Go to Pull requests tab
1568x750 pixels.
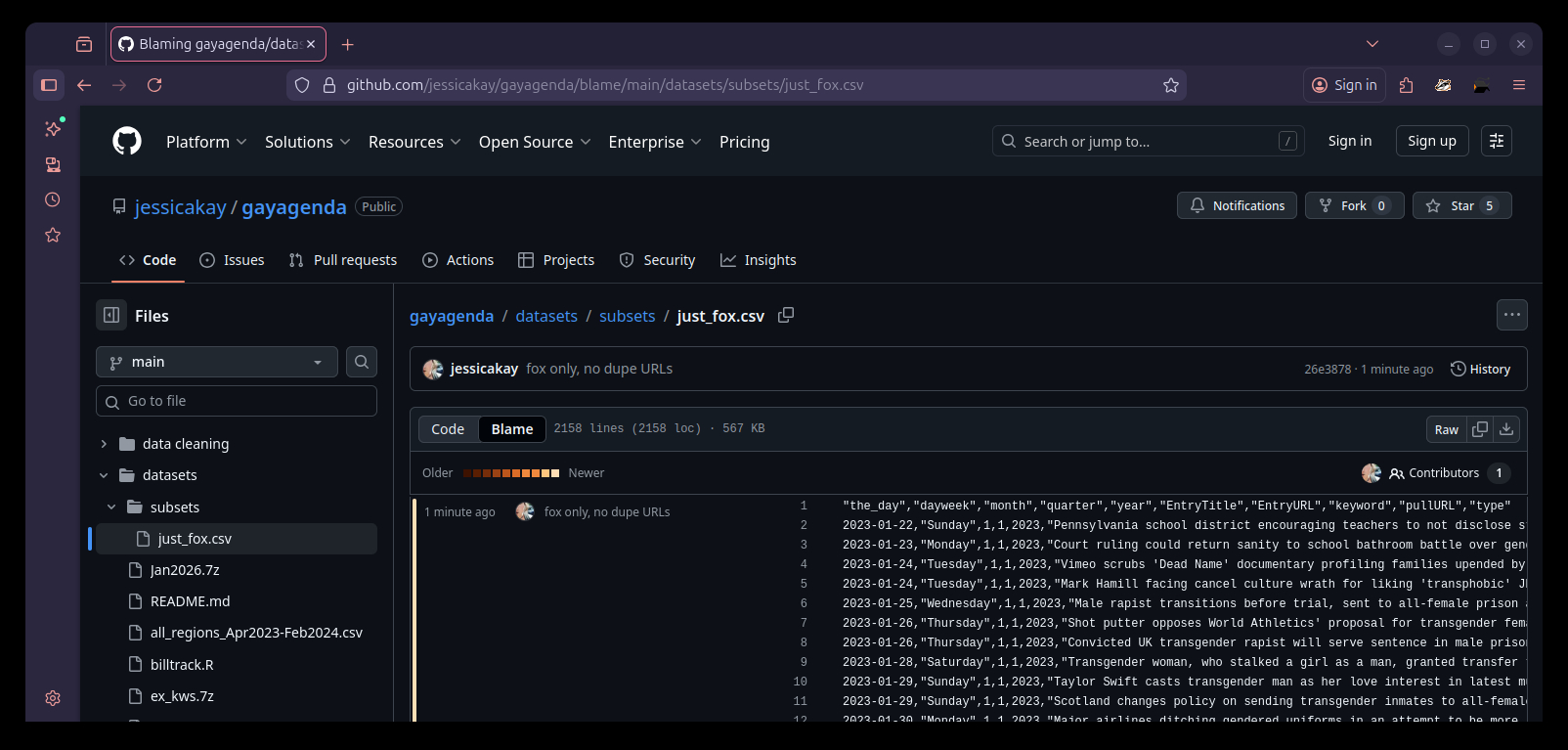[x=343, y=260]
